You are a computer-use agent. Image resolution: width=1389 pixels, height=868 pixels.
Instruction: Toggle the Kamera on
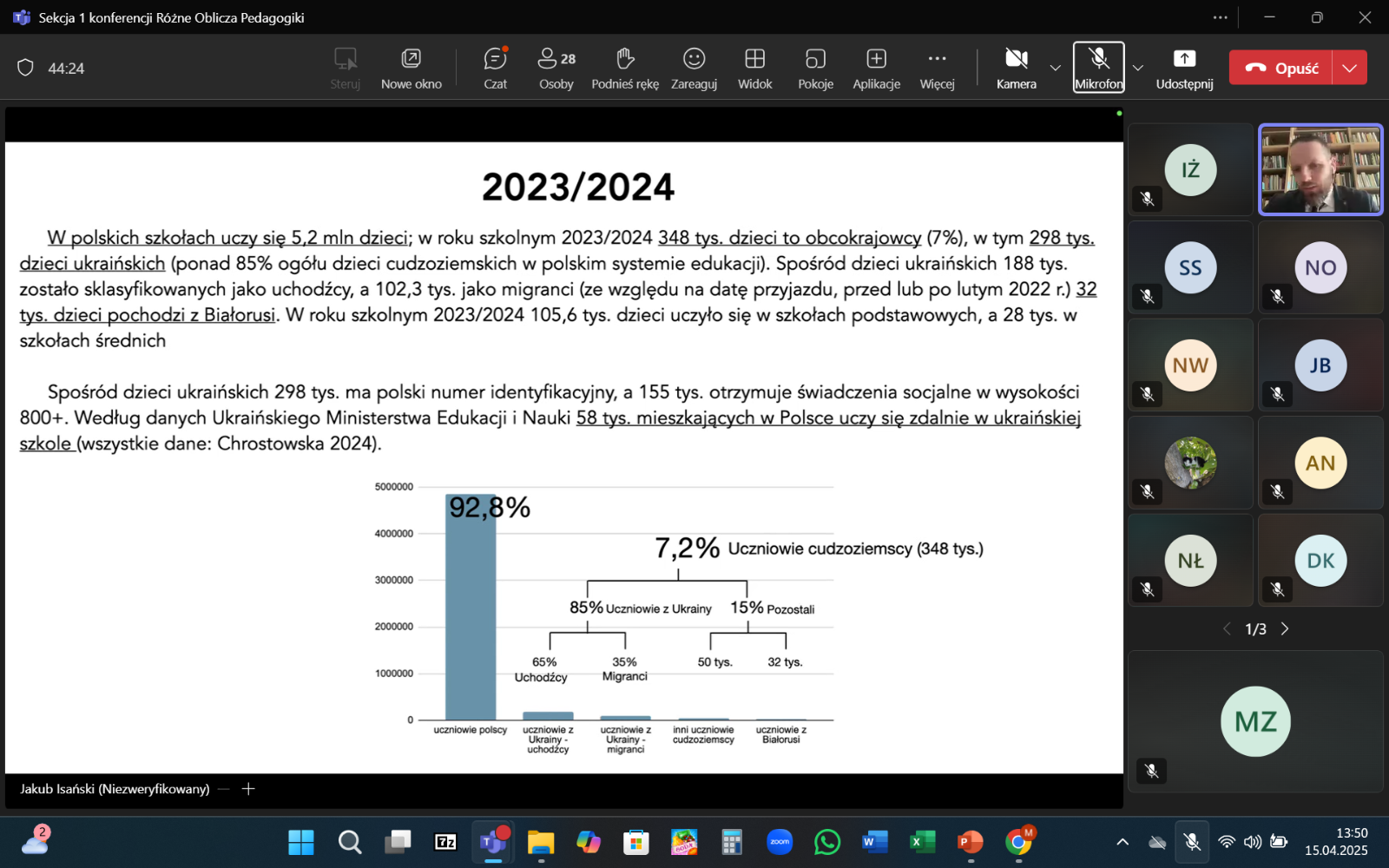[1016, 68]
